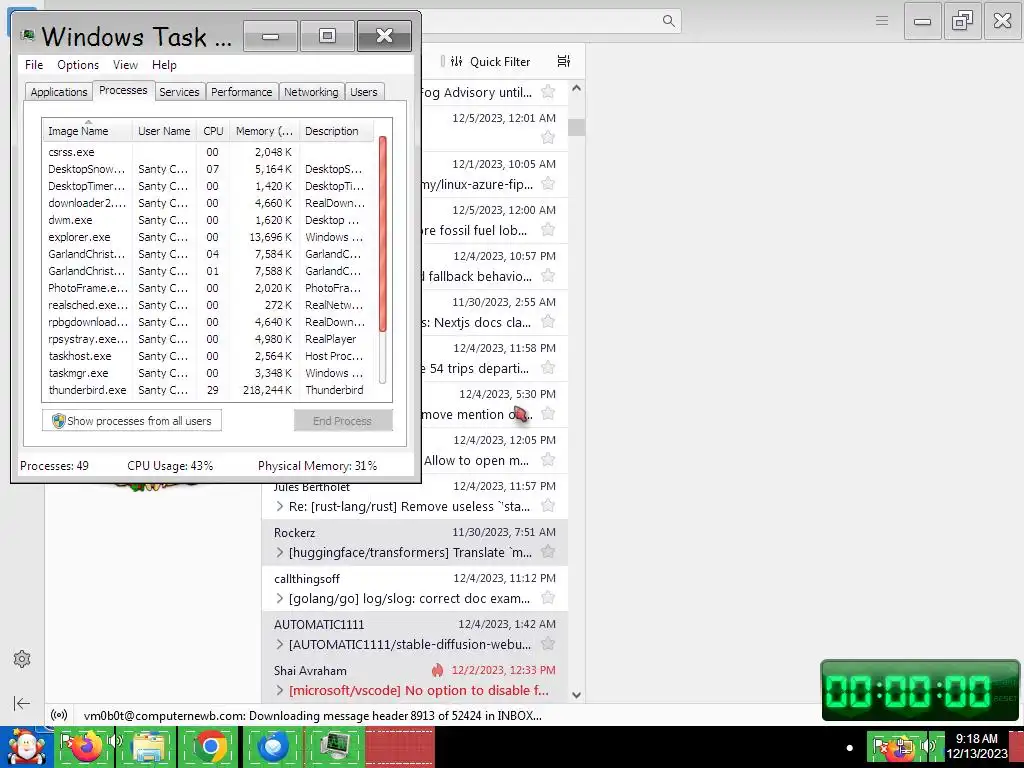Click the Task Manager process list scrollbar

[383, 233]
